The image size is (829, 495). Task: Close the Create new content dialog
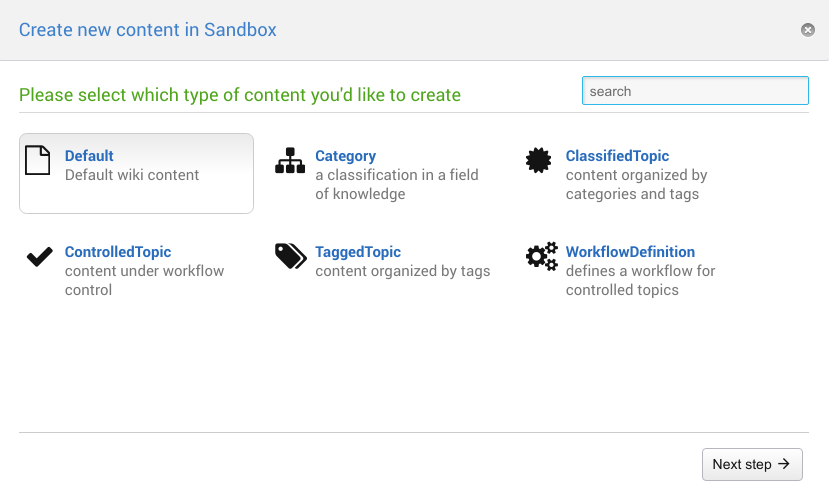click(808, 30)
